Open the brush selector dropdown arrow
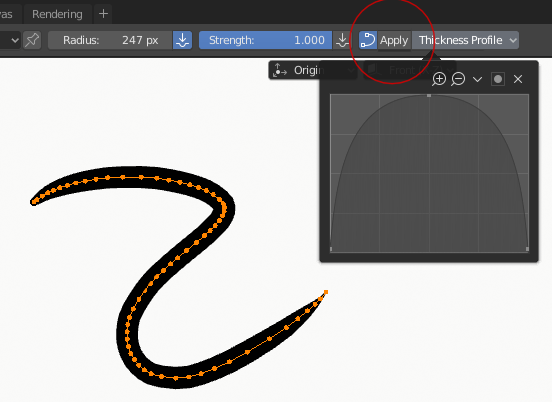This screenshot has height=402, width=552. click(x=15, y=40)
